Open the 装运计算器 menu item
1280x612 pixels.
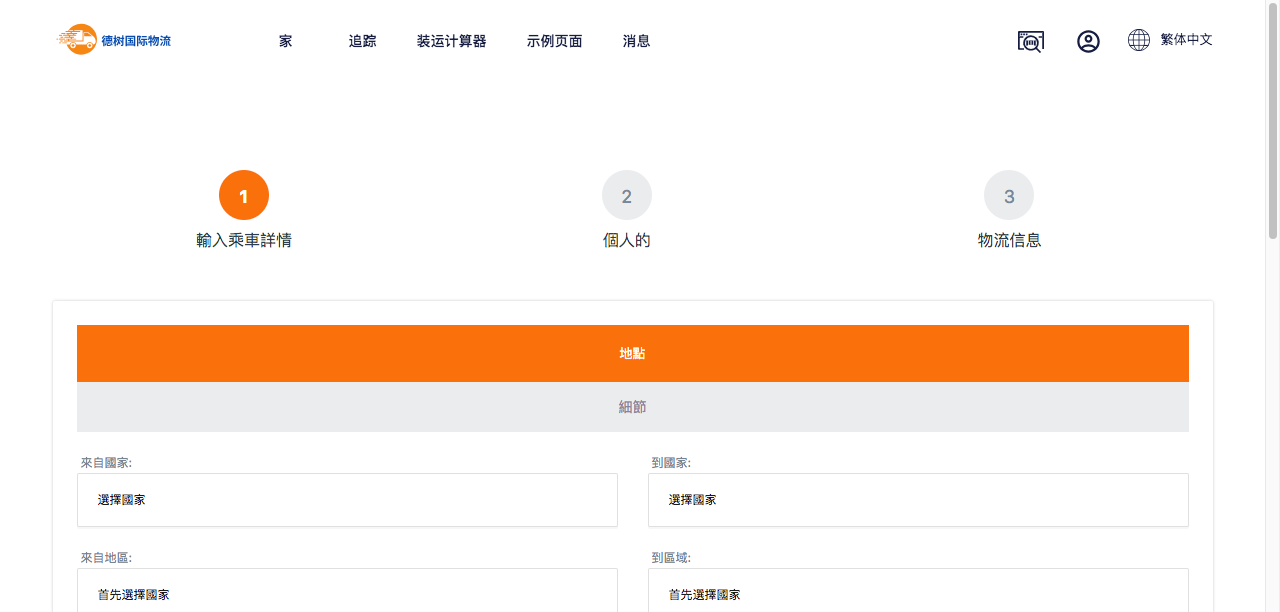[451, 41]
